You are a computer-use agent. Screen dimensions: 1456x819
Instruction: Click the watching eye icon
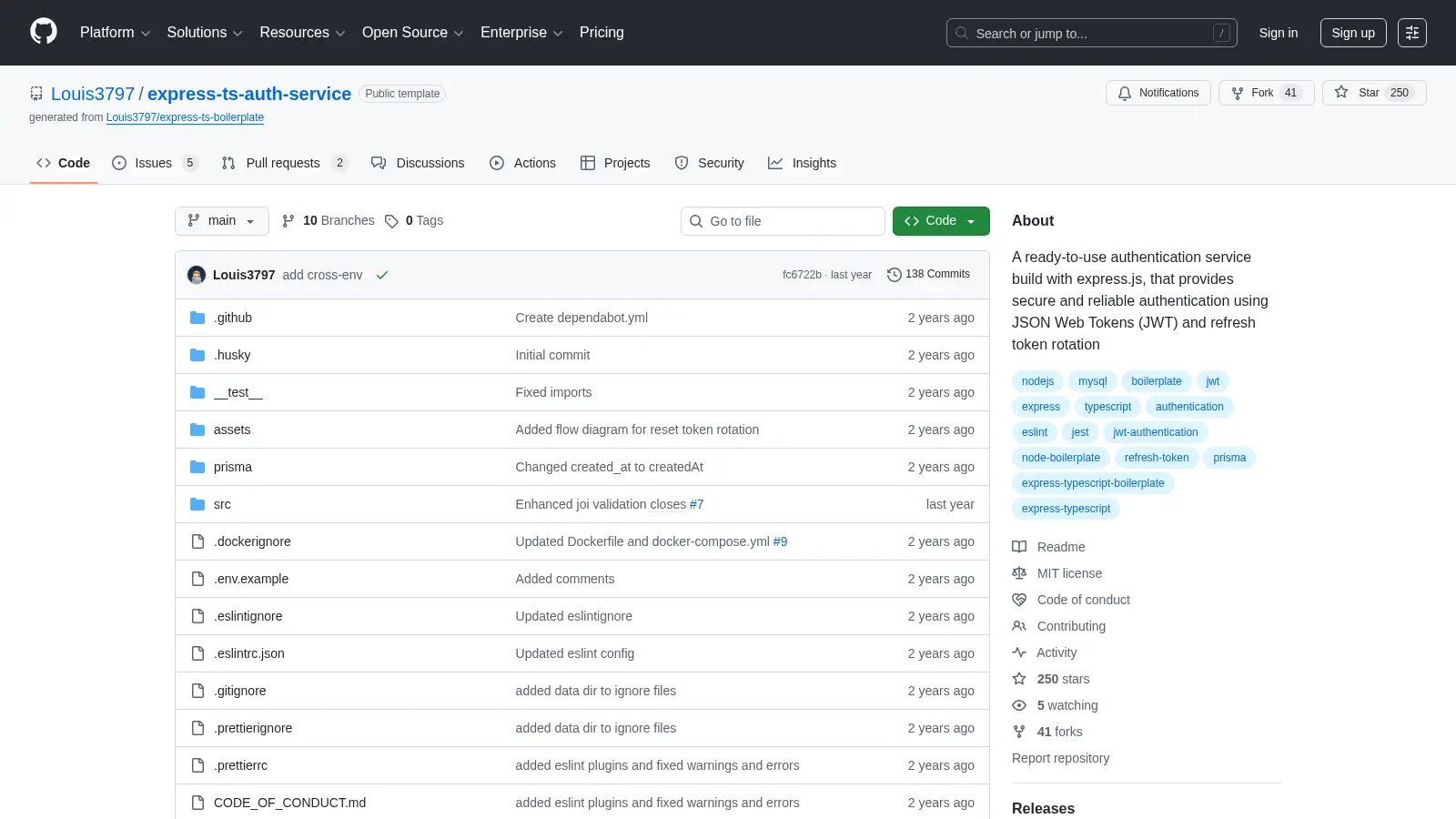coord(1019,705)
